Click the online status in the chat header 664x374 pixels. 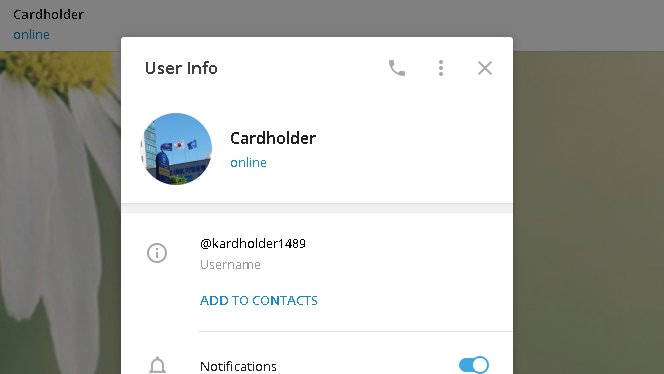click(x=31, y=34)
